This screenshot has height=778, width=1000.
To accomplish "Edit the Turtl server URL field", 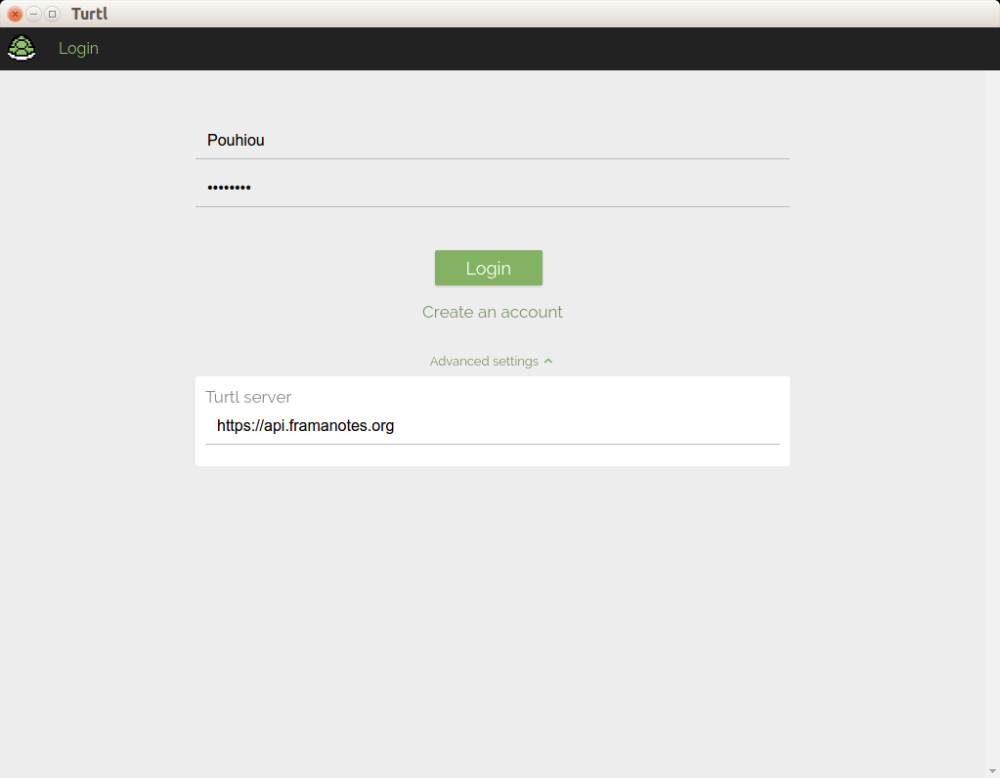I will [x=492, y=426].
